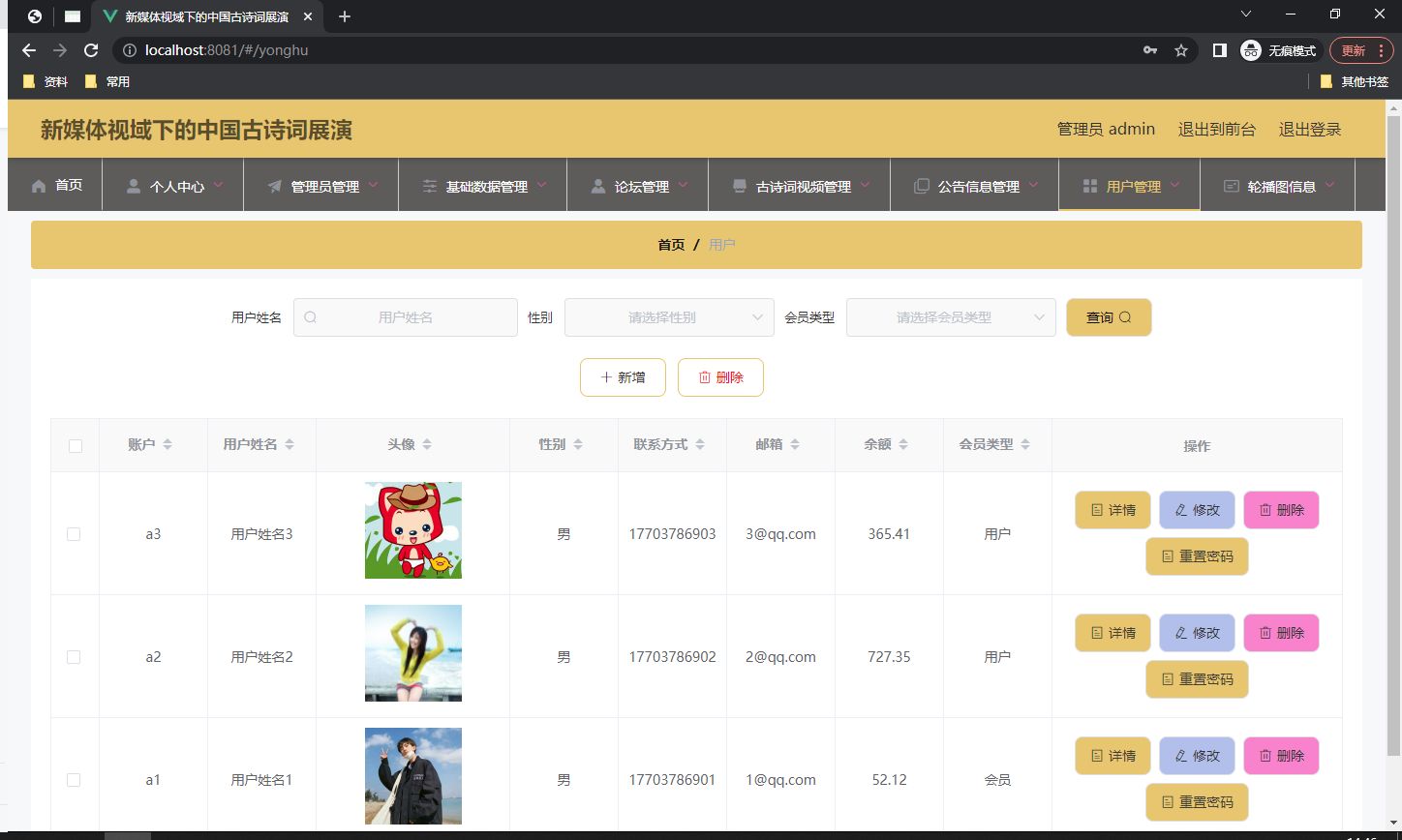Click the trash icon on the top 删除 button

[706, 377]
